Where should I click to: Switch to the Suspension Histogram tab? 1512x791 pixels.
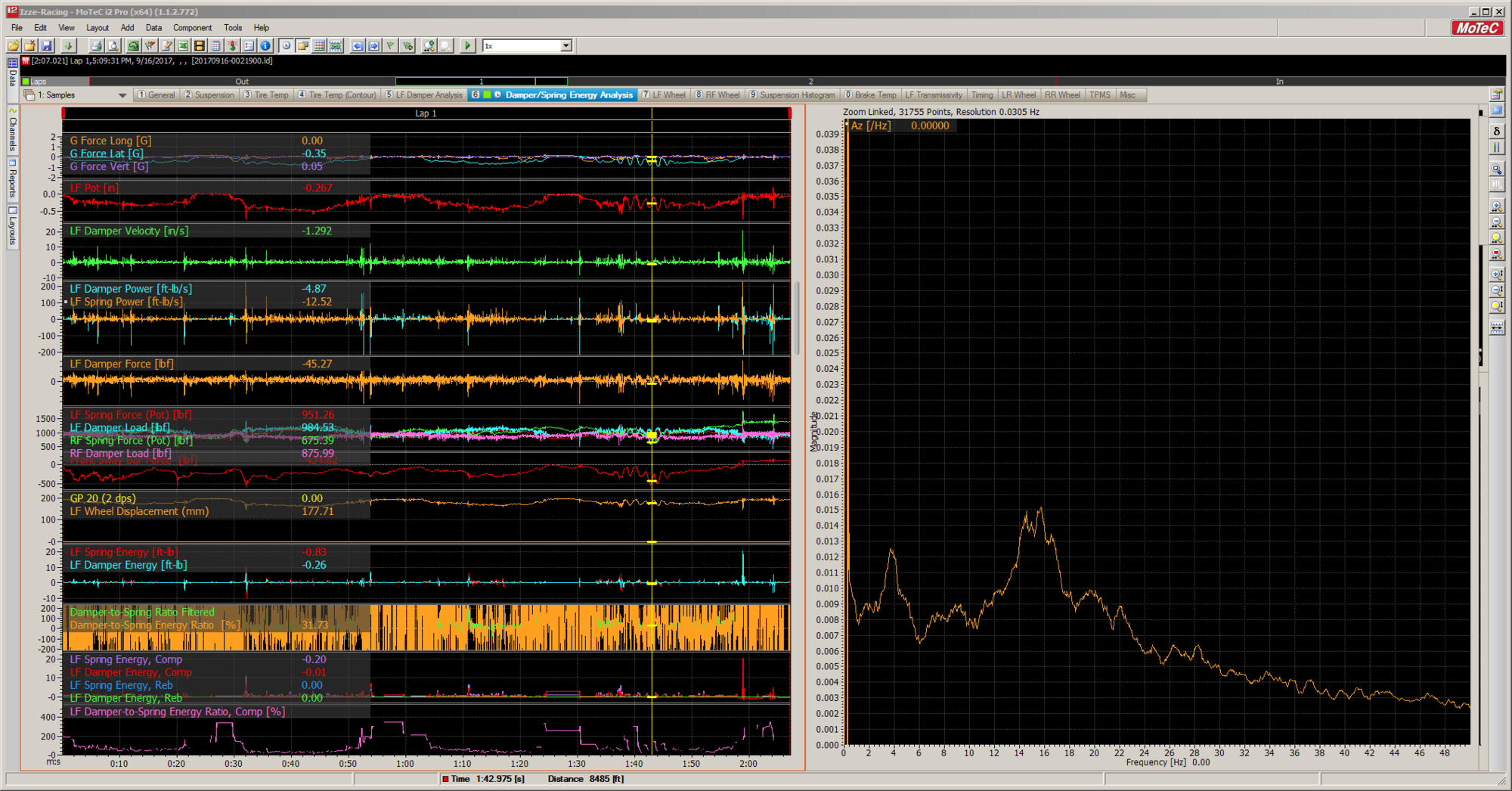pyautogui.click(x=792, y=95)
